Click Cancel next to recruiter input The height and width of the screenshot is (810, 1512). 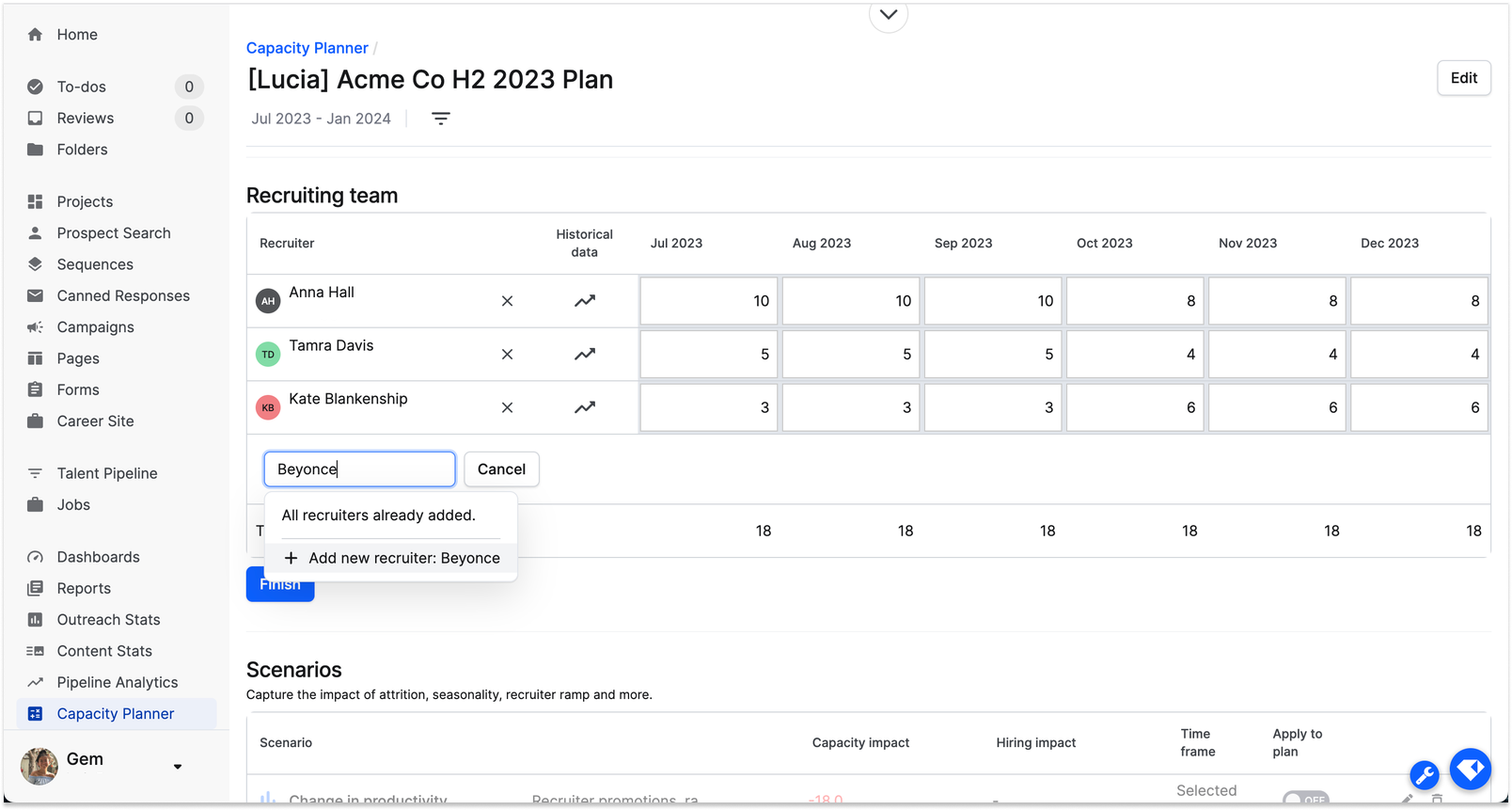pos(501,469)
